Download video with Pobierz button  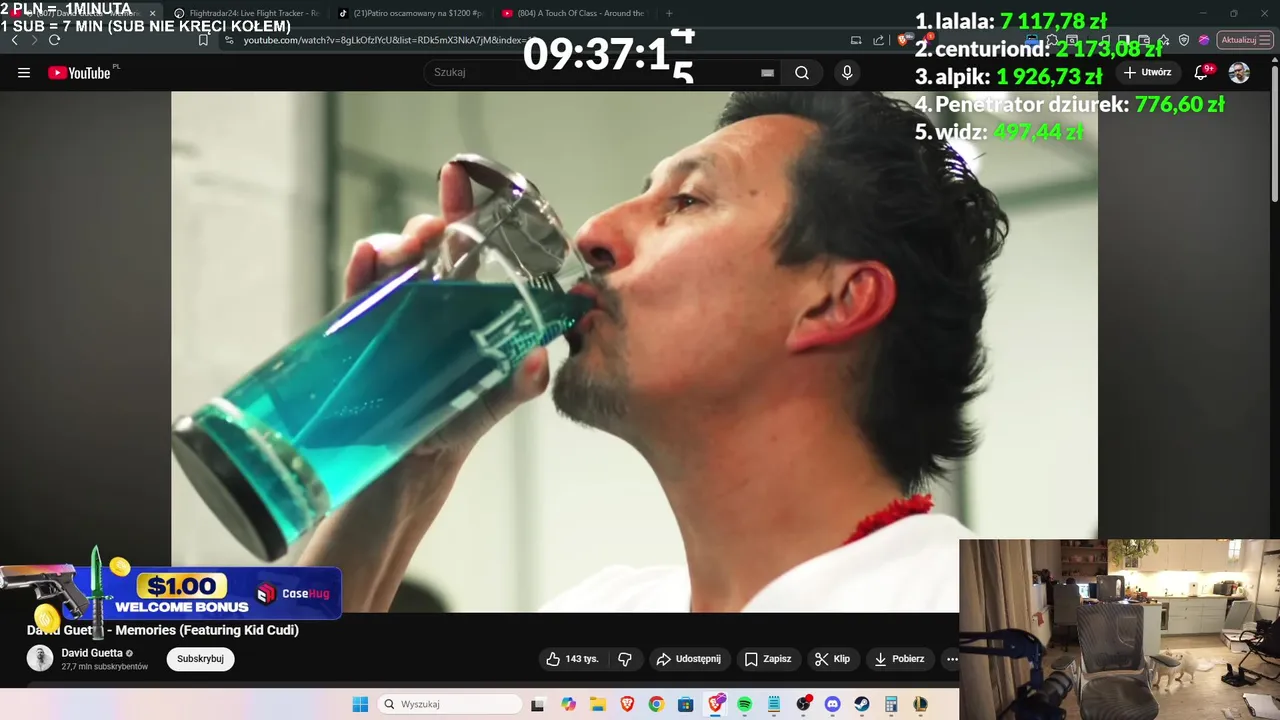(x=899, y=659)
